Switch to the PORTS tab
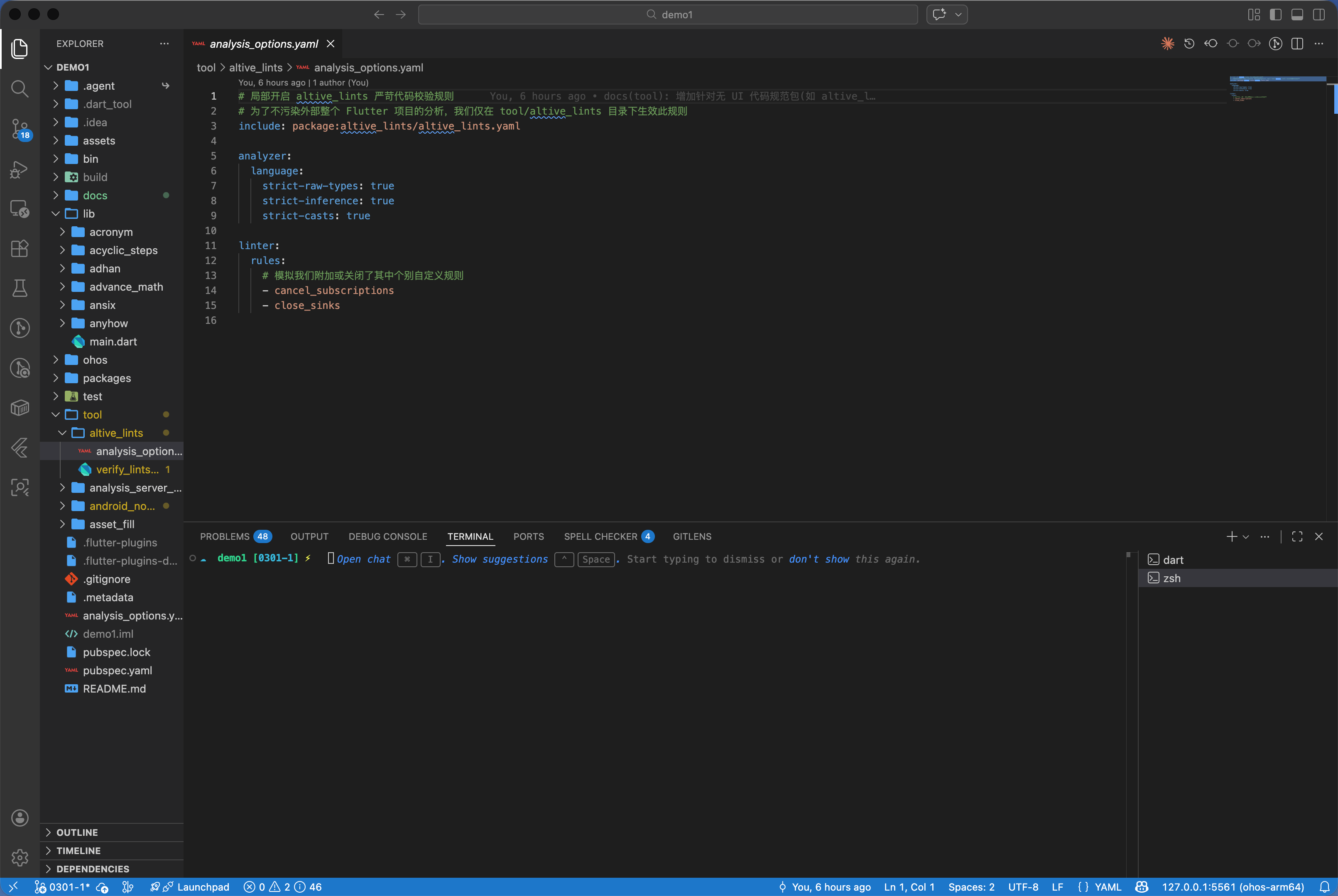 528,536
